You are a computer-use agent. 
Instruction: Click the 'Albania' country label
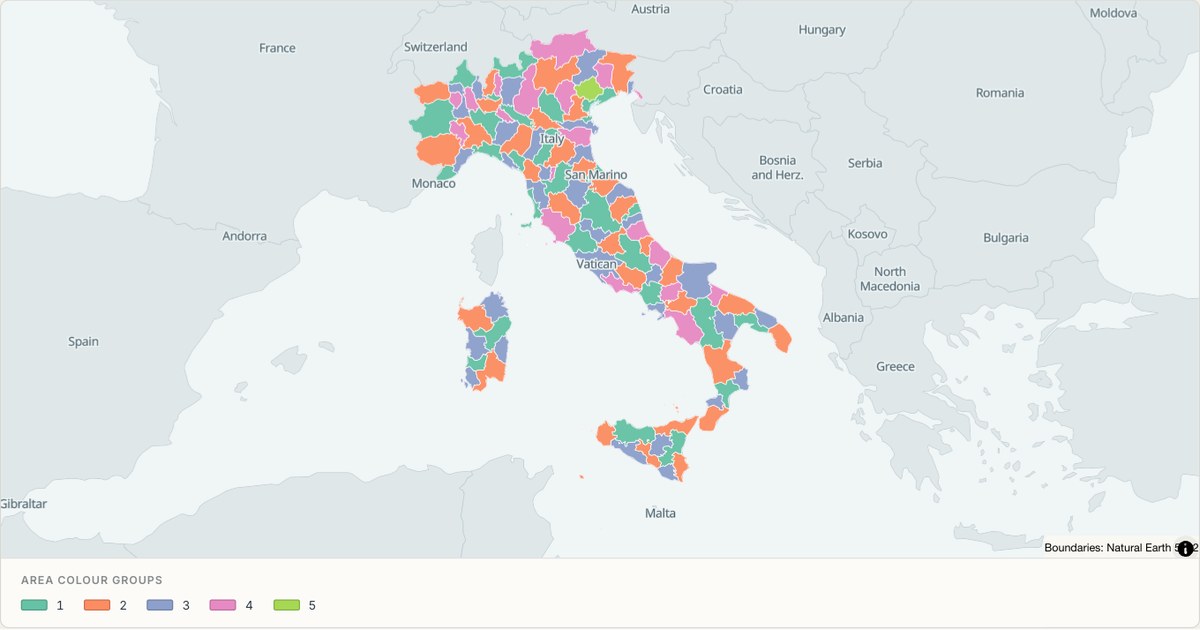pos(842,317)
